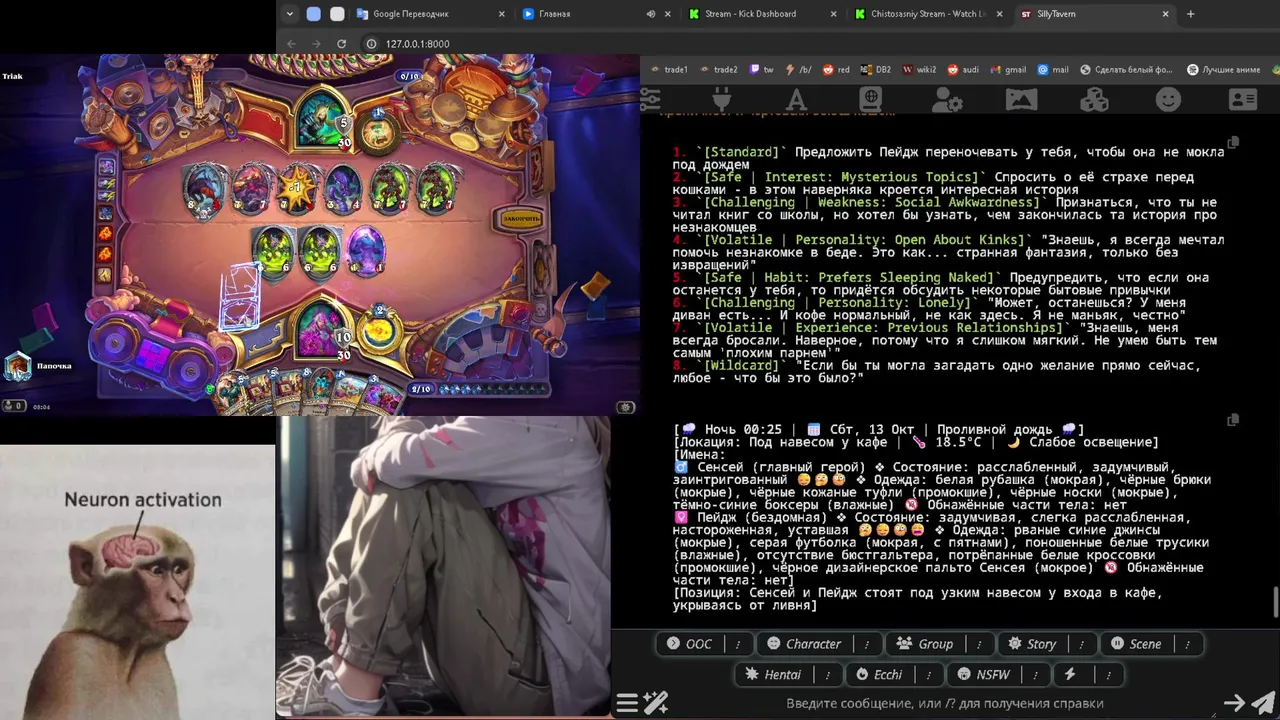Close the Google Переводчик tab
1280x720 pixels.
[501, 14]
